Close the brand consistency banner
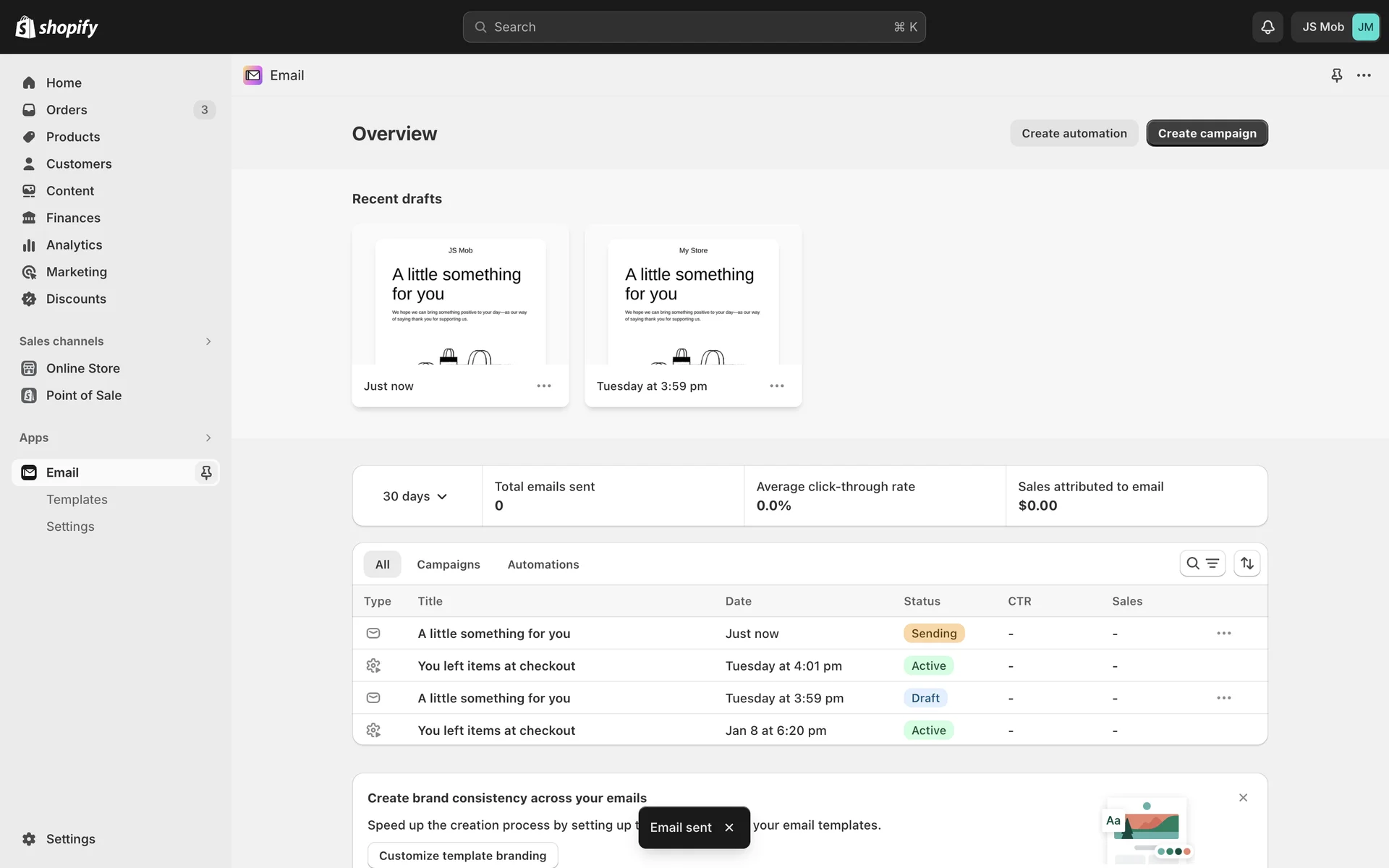 pos(1243,798)
